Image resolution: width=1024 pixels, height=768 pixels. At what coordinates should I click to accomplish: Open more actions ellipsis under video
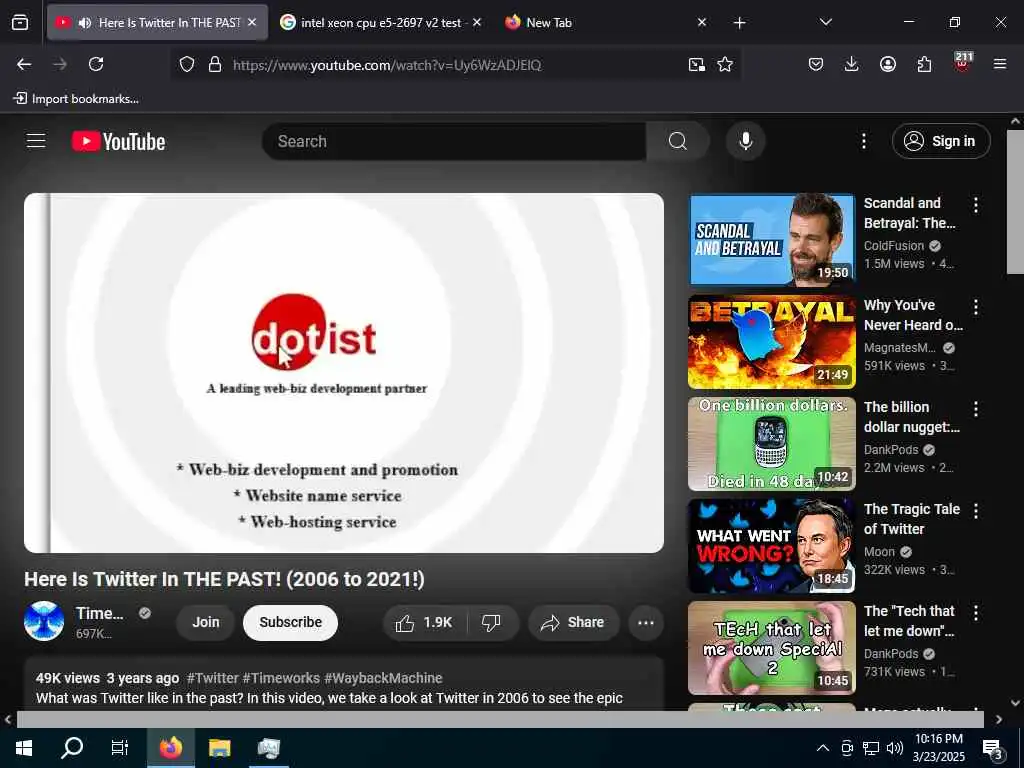[646, 623]
